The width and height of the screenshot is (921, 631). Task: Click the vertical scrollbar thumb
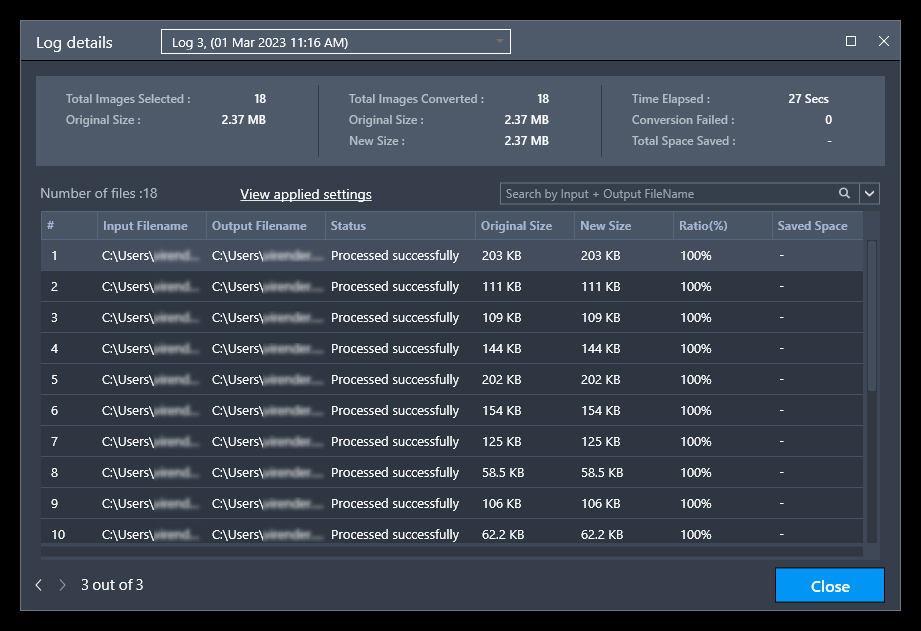pyautogui.click(x=872, y=316)
